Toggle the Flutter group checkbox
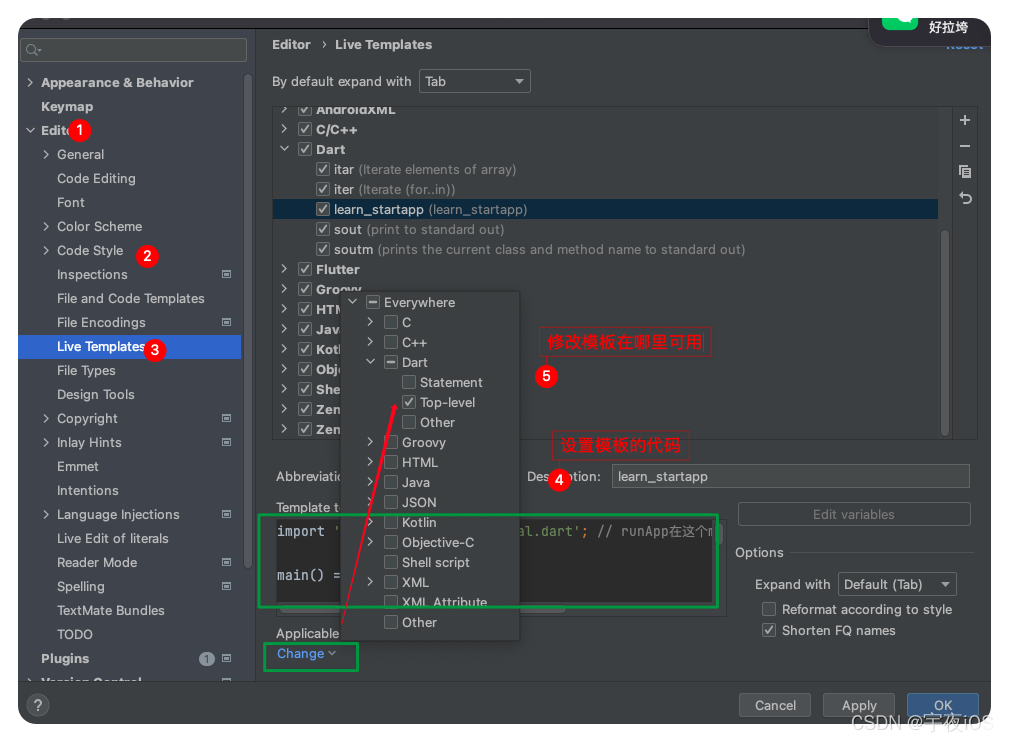 point(305,269)
